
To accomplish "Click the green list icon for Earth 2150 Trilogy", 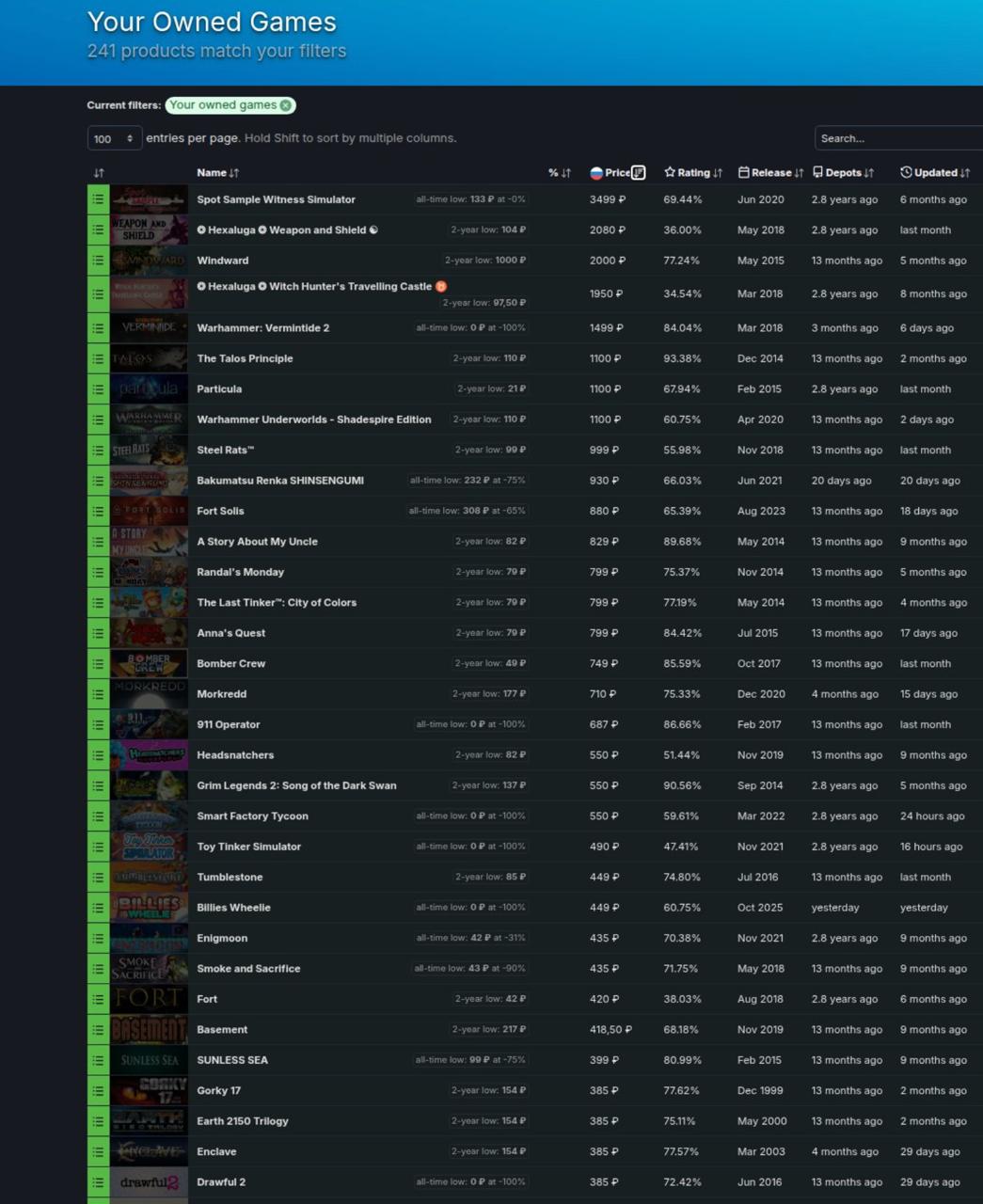I will tap(98, 1121).
